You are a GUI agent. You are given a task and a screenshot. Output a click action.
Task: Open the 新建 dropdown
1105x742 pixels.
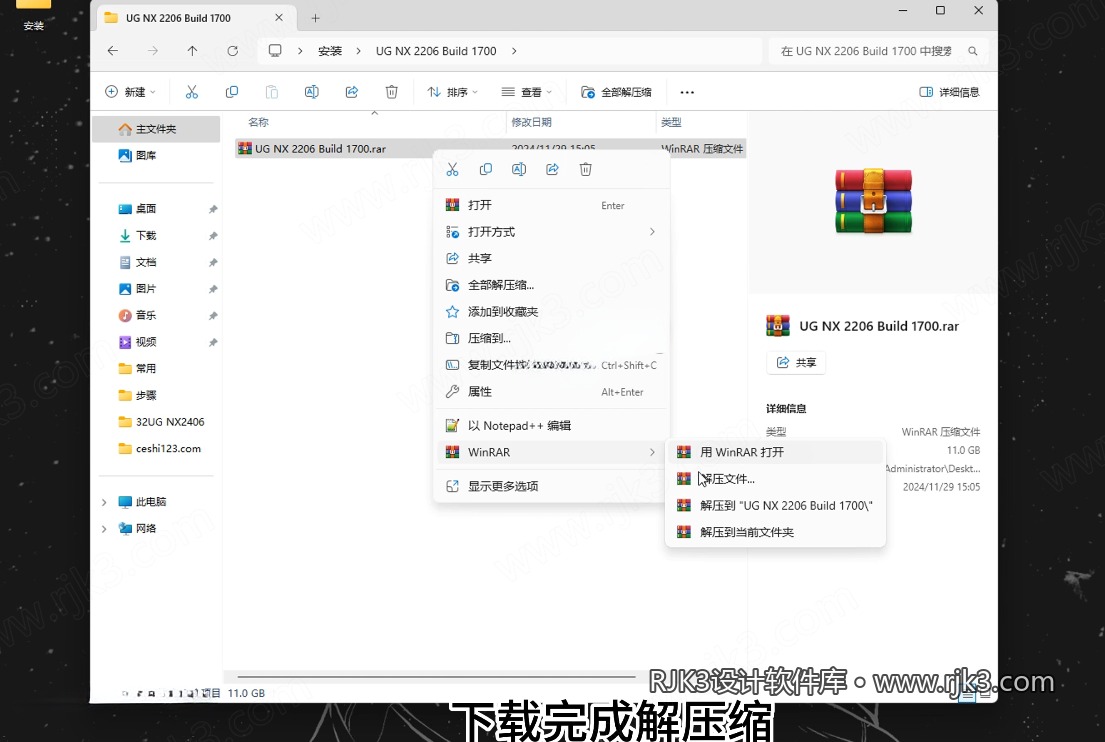tap(130, 92)
